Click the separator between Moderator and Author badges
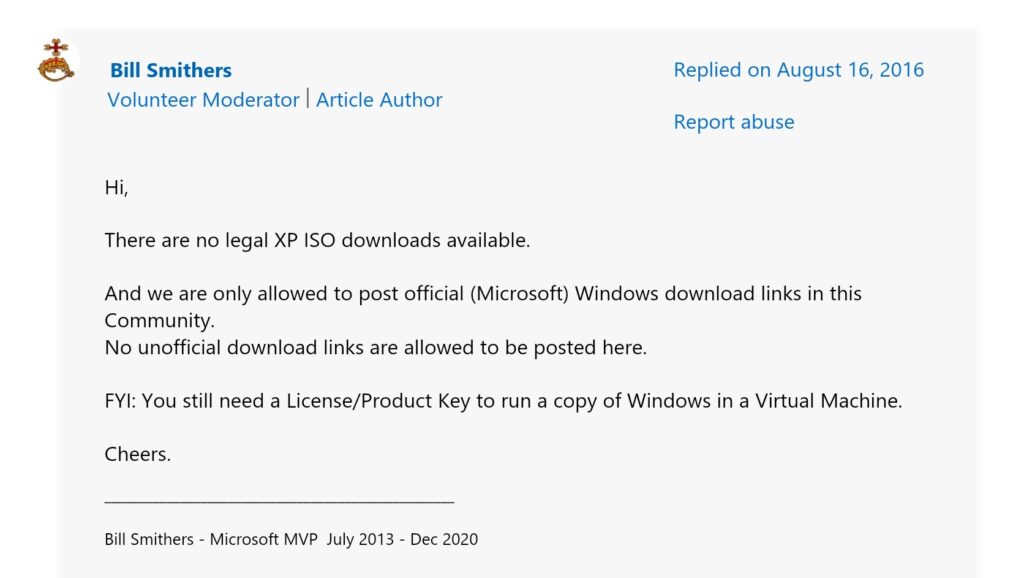 (308, 99)
